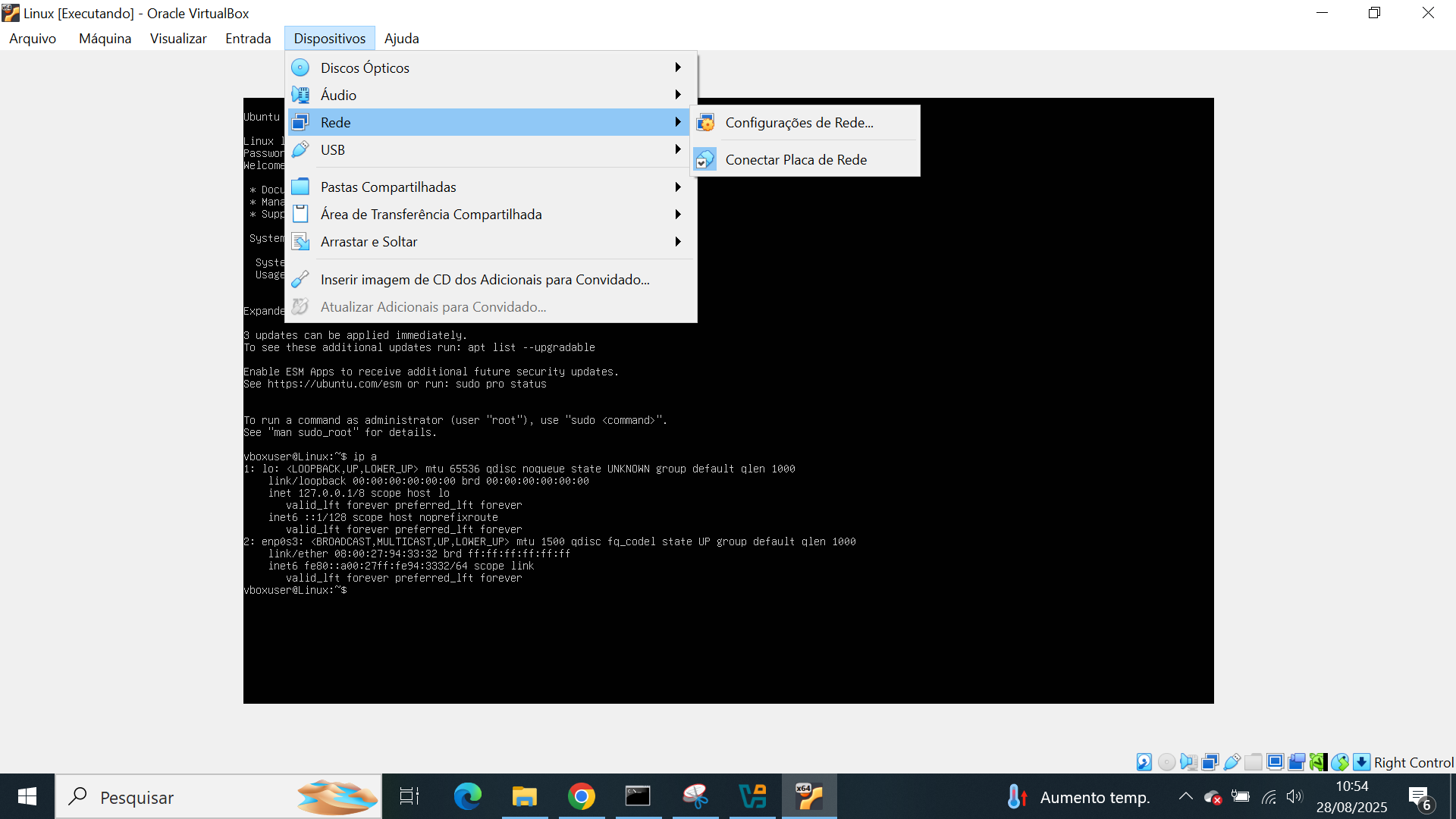
Task: Click the keyboard capture arrow status icon
Action: click(x=1362, y=762)
